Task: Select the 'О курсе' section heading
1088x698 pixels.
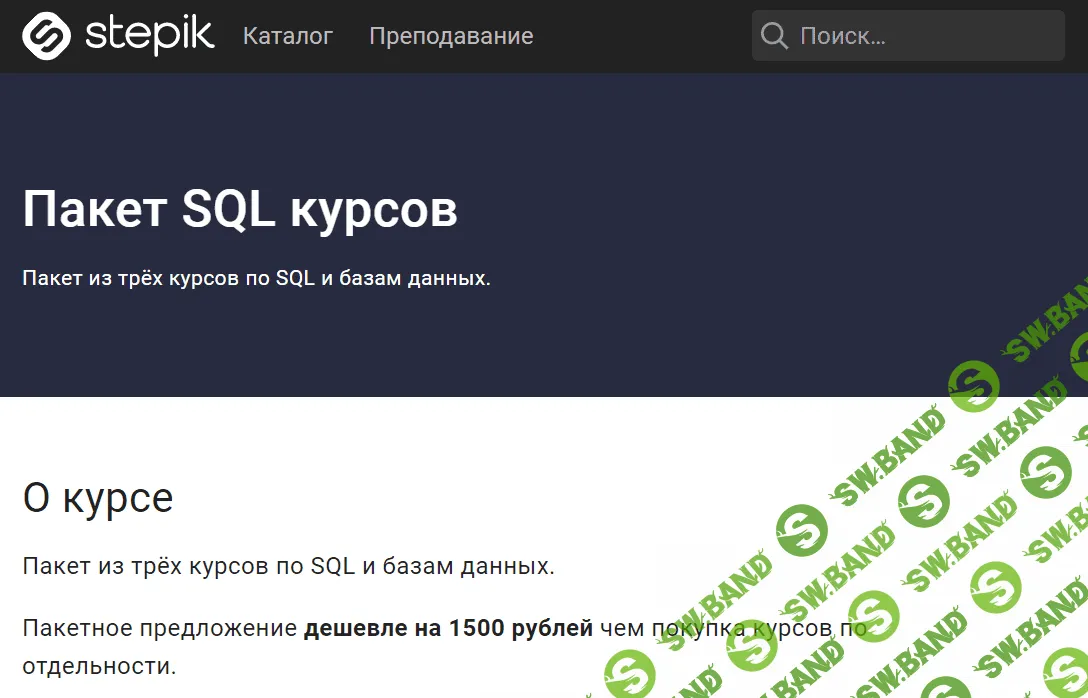Action: click(97, 497)
